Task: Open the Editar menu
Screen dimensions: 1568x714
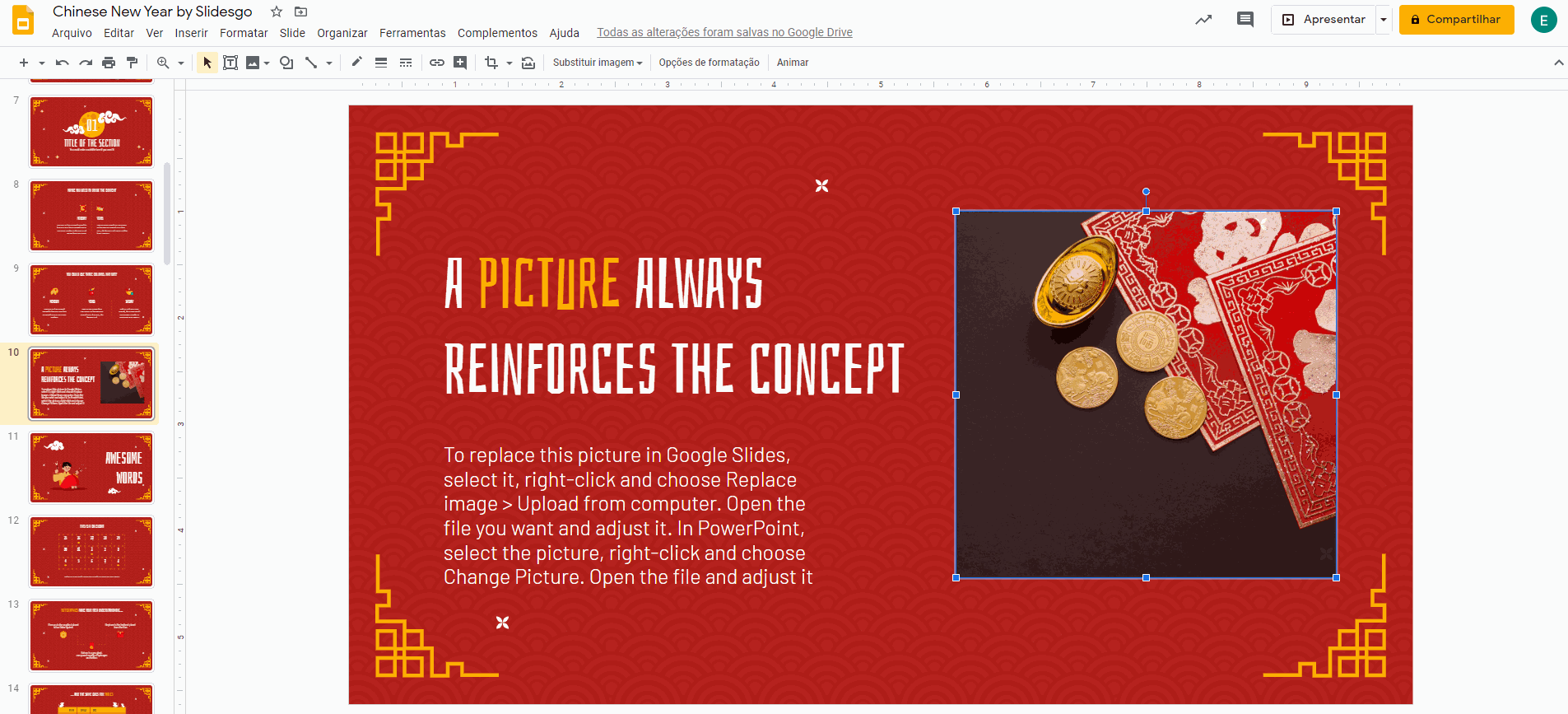Action: tap(119, 33)
